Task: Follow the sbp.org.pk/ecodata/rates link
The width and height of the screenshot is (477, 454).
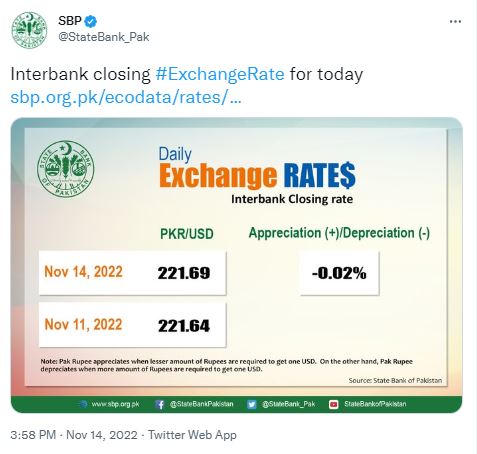Action: point(126,97)
